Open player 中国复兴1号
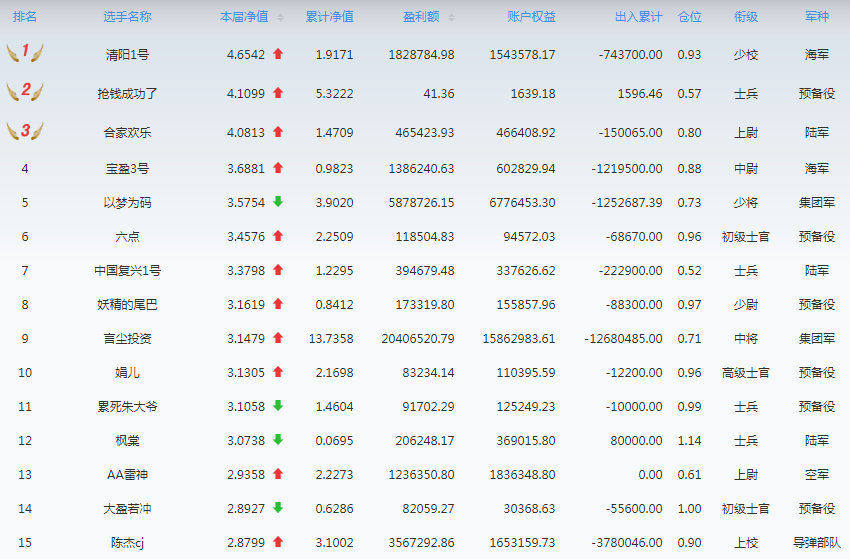 point(127,271)
